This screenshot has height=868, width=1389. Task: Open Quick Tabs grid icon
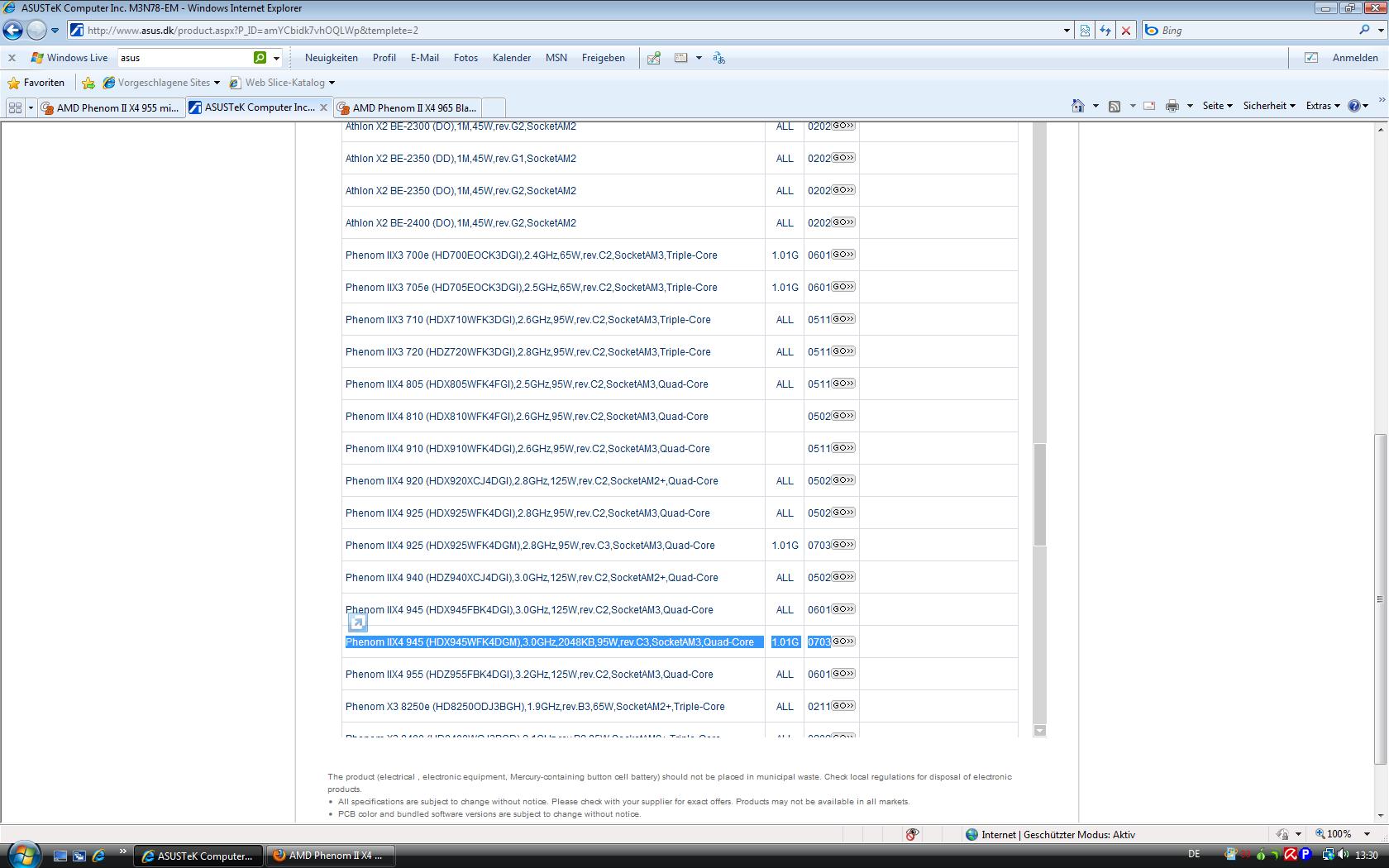[x=15, y=107]
